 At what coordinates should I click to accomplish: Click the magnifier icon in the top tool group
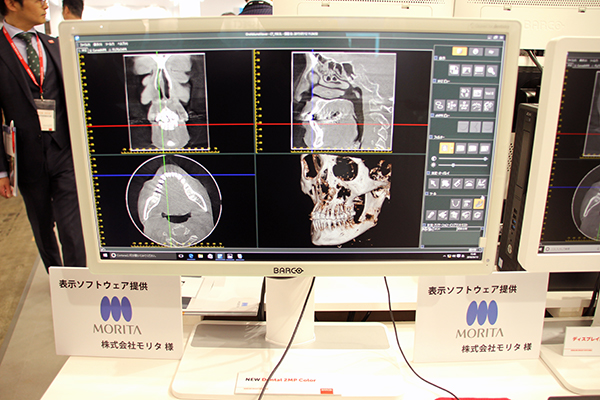click(491, 70)
